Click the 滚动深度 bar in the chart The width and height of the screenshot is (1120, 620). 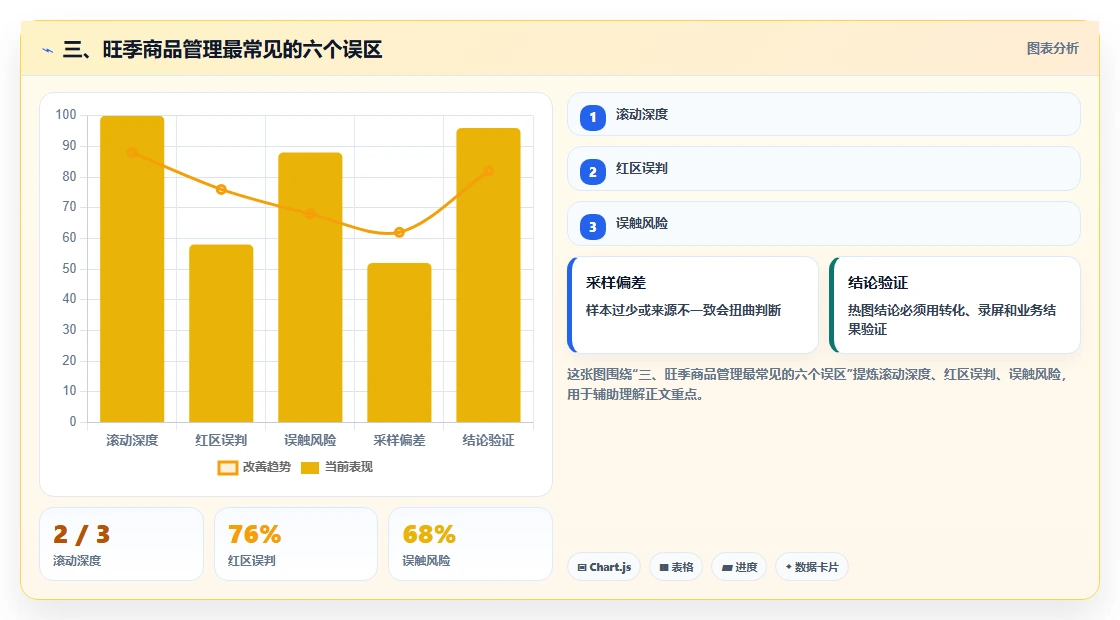pos(132,269)
